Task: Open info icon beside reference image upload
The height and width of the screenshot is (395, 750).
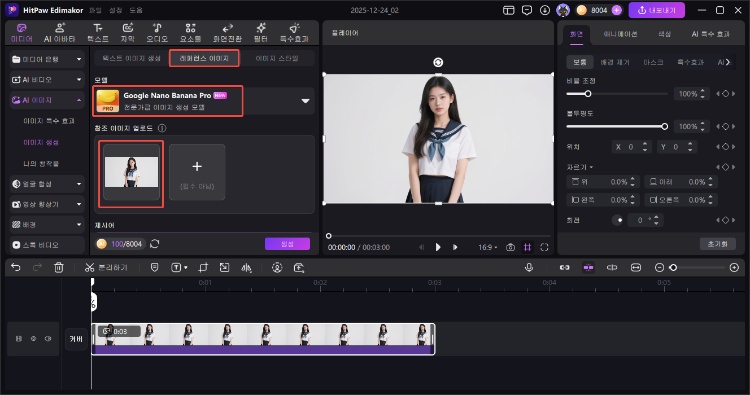Action: click(162, 128)
